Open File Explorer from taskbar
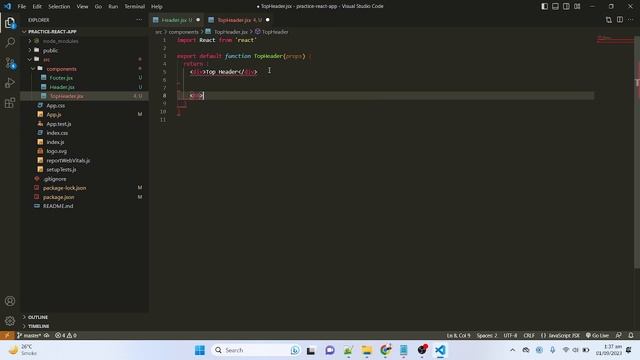640x360 pixels. [x=366, y=350]
